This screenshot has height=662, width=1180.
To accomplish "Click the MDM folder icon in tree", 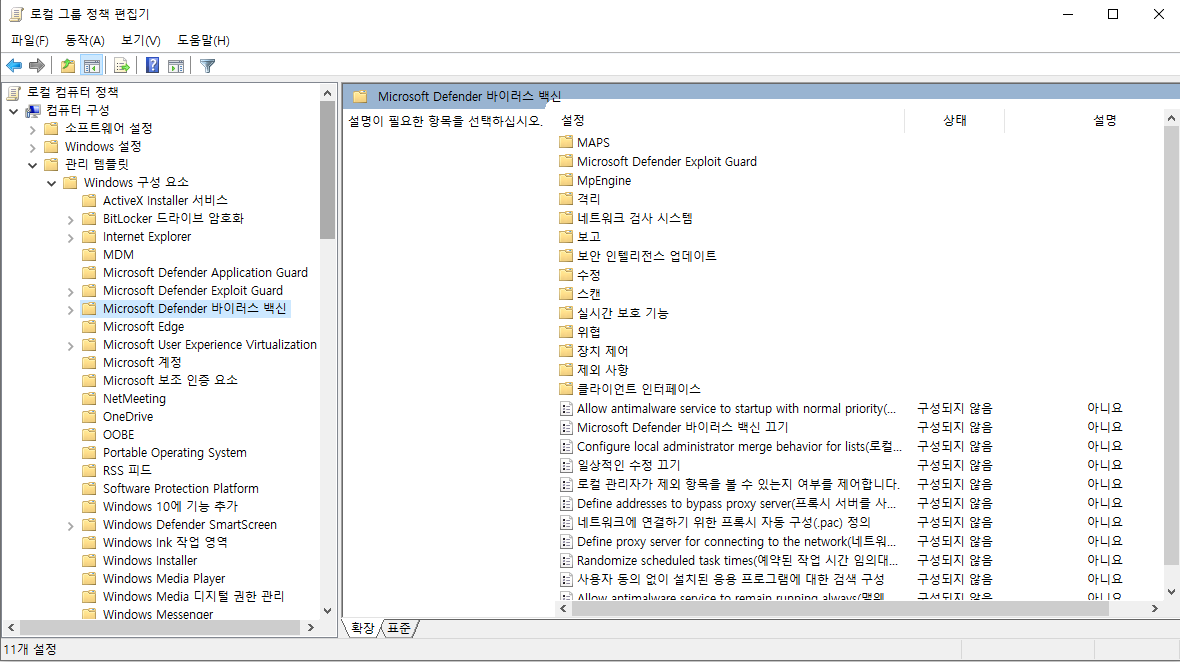I will [x=89, y=254].
